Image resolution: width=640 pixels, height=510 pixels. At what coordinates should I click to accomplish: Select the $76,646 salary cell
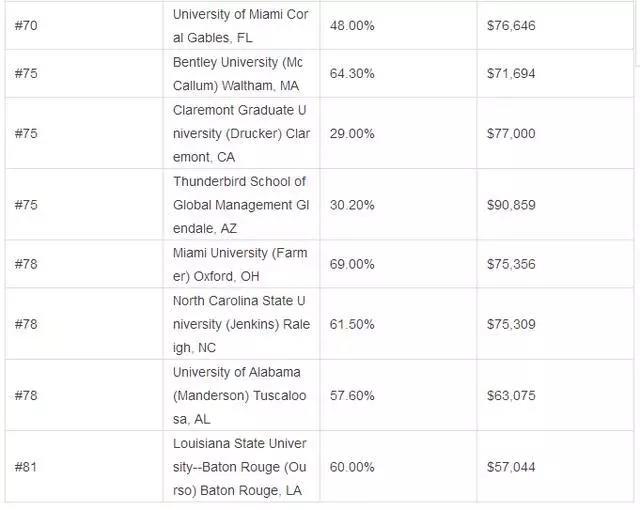555,26
